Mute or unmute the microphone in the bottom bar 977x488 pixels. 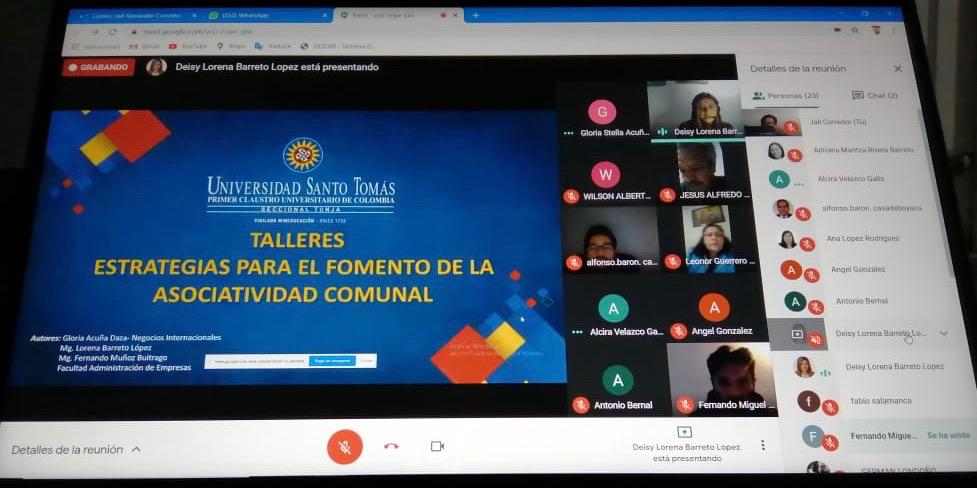point(345,447)
